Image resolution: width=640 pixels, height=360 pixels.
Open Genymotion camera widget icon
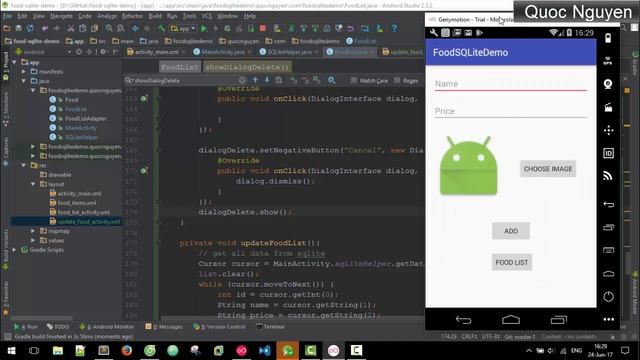pos(608,84)
